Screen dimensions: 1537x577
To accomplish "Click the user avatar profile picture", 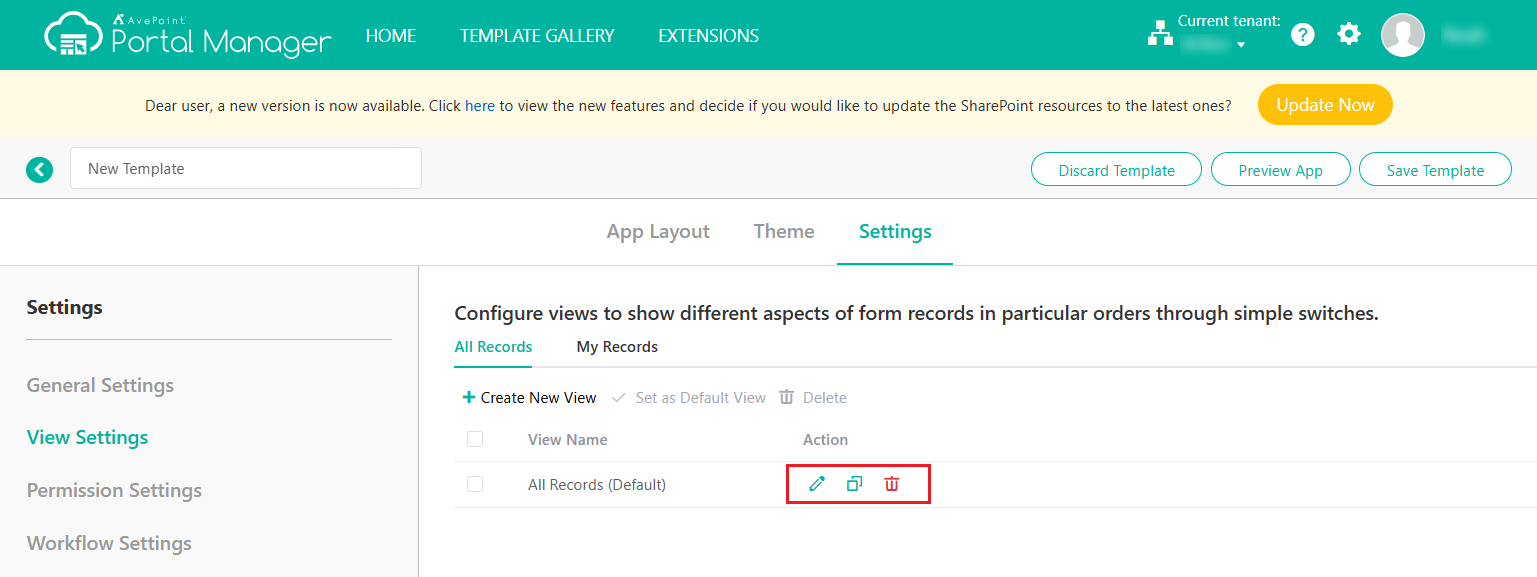I will coord(1402,35).
